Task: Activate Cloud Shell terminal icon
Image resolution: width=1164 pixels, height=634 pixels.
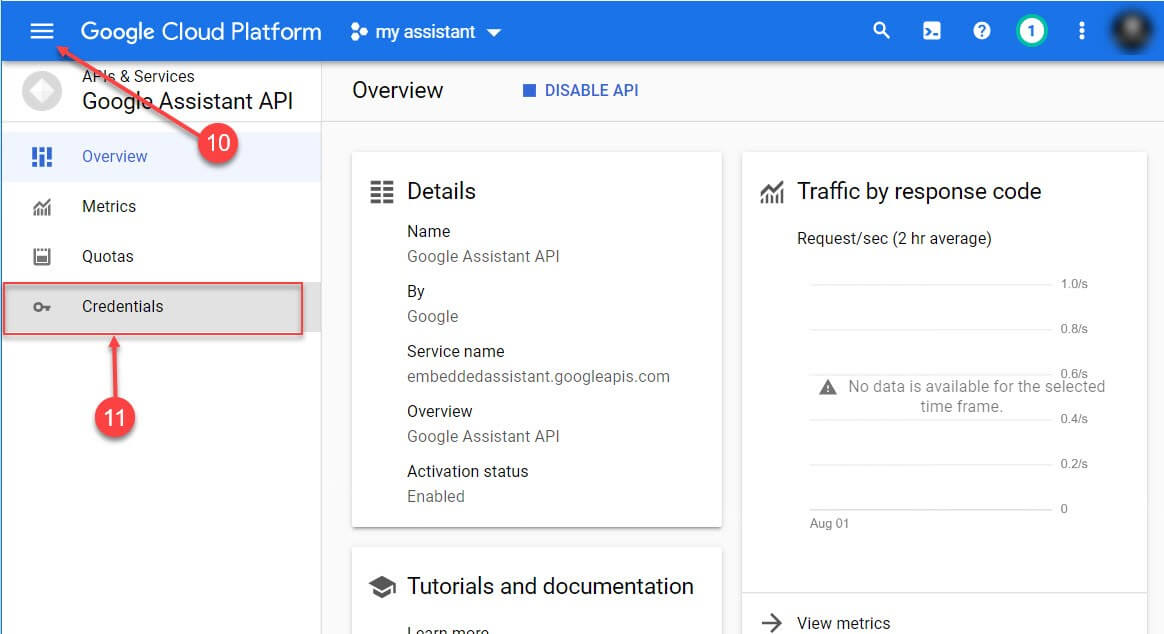Action: (x=931, y=31)
